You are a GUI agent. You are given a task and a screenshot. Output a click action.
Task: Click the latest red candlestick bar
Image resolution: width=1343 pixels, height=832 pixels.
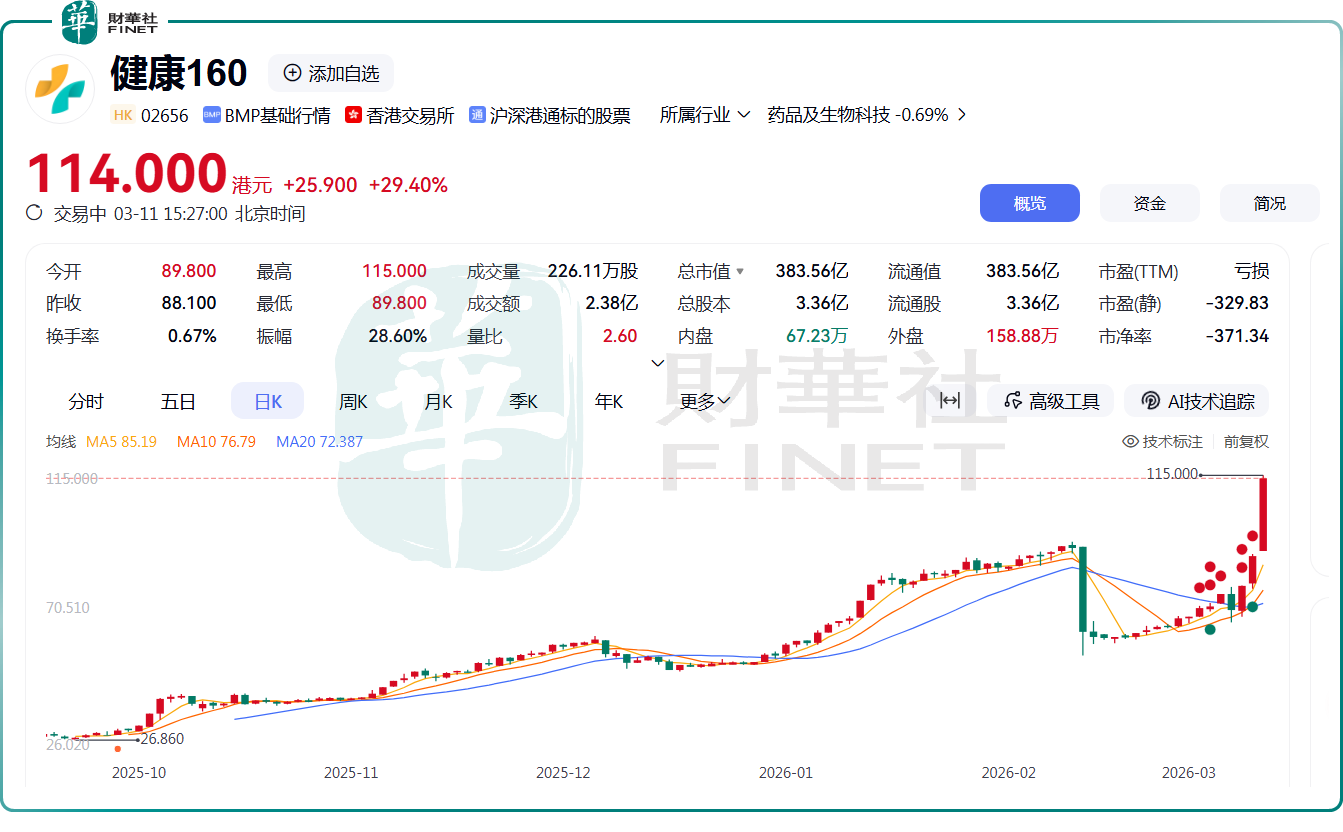point(1264,514)
